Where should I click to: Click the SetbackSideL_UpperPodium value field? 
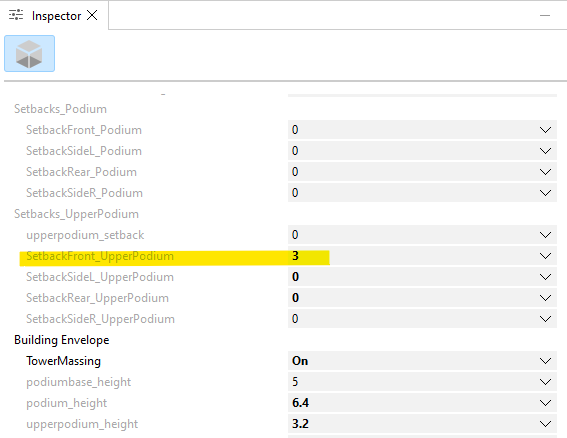(422, 277)
